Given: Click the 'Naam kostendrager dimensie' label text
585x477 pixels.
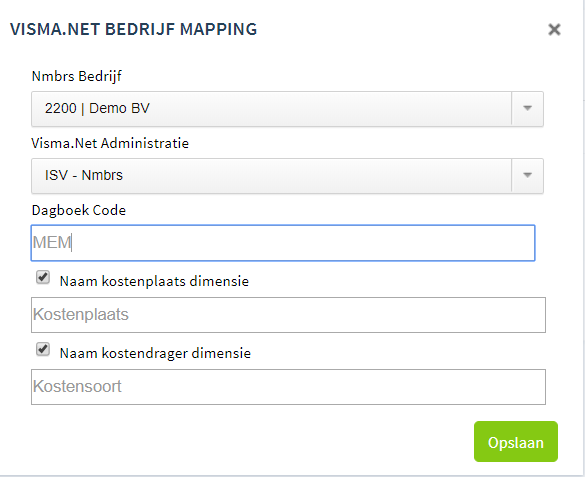Looking at the screenshot, I should tap(155, 353).
